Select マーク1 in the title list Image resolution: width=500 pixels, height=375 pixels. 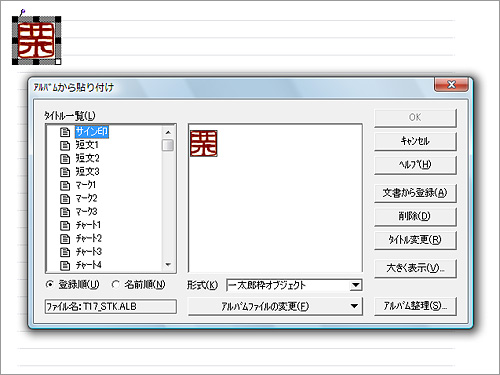click(x=86, y=185)
